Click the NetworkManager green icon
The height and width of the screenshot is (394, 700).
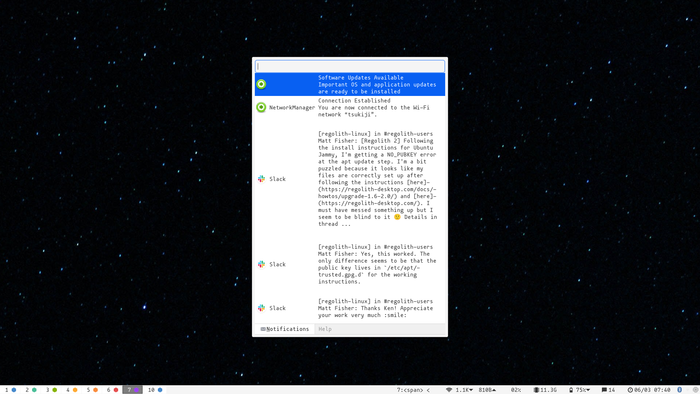(261, 107)
